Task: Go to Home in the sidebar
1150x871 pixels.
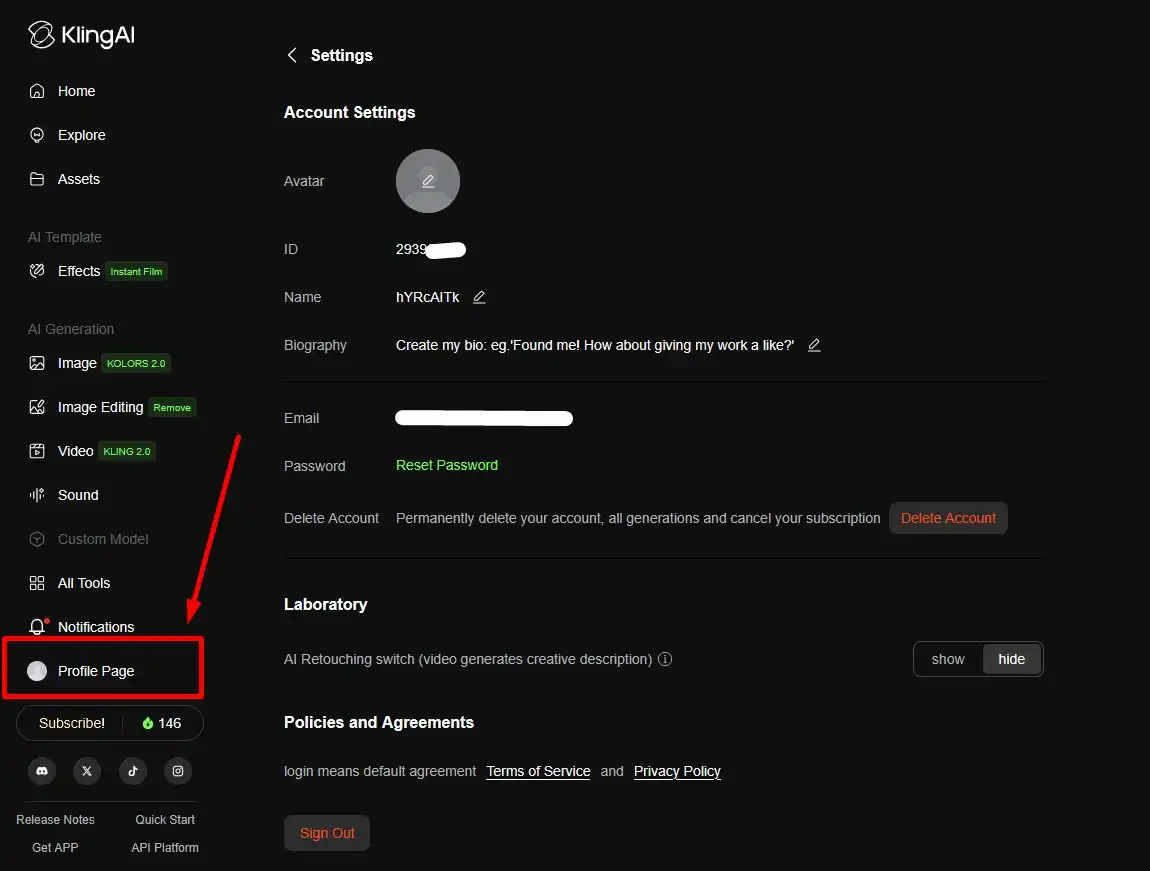Action: click(x=62, y=91)
